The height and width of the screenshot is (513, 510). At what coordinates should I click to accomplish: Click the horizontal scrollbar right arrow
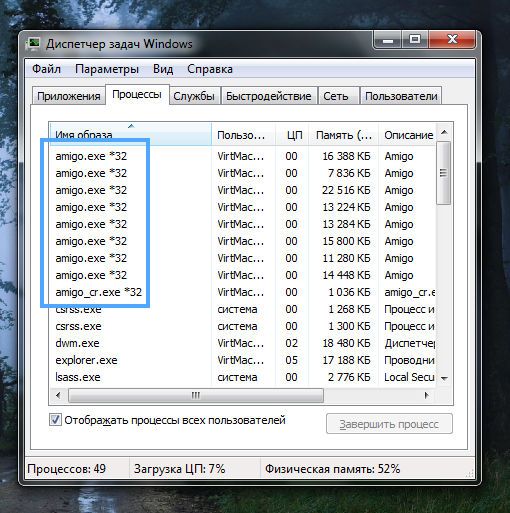click(x=426, y=396)
